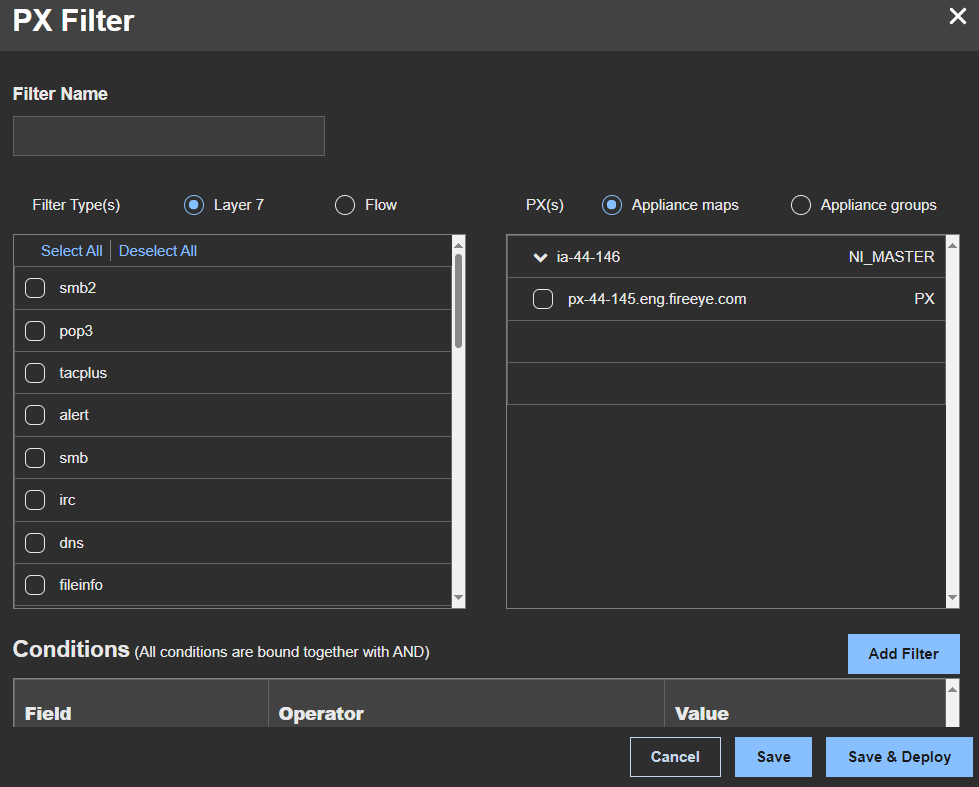
Task: Click filter type list scrollbar down arrow
Action: 458,598
